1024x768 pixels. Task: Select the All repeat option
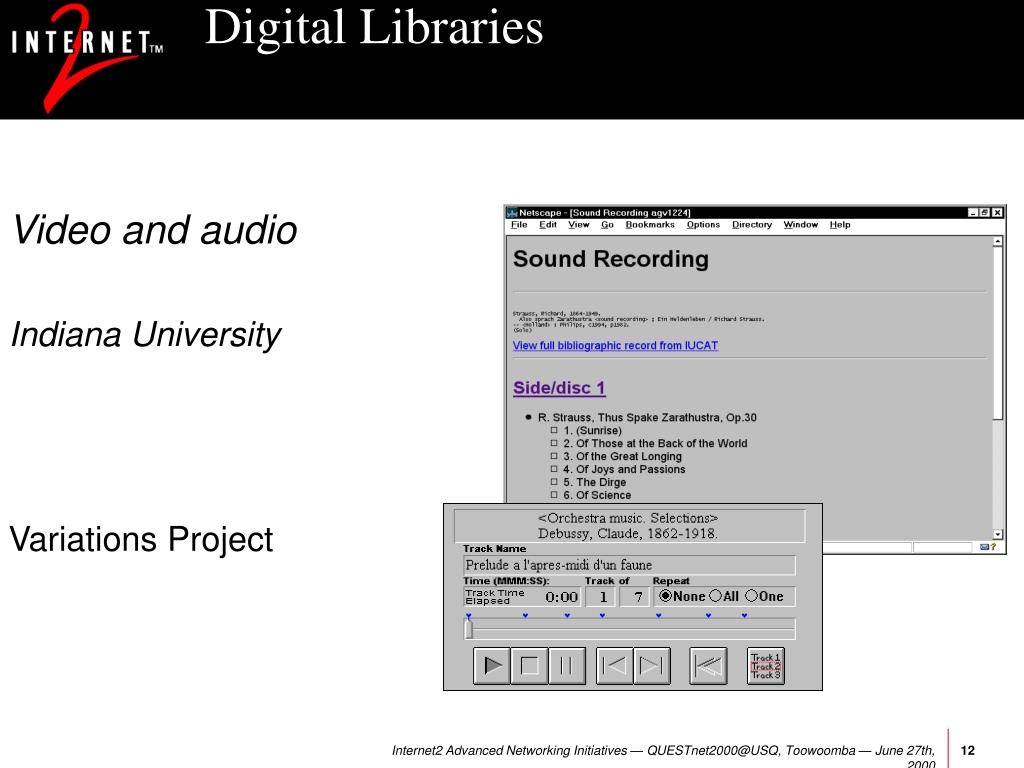tap(724, 596)
